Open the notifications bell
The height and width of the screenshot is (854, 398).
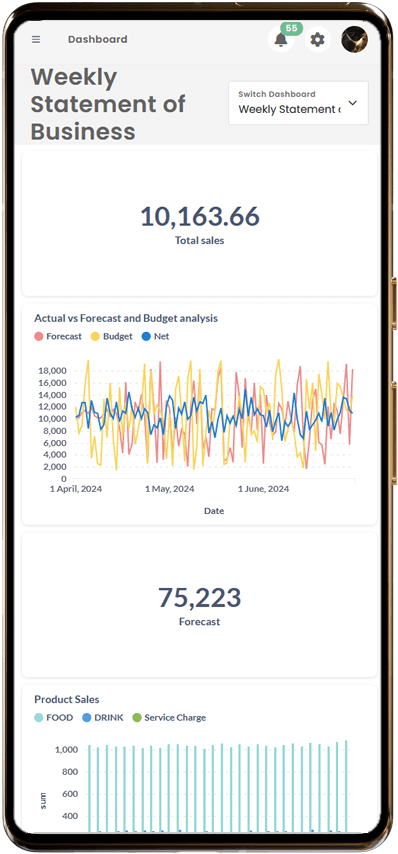[x=281, y=40]
